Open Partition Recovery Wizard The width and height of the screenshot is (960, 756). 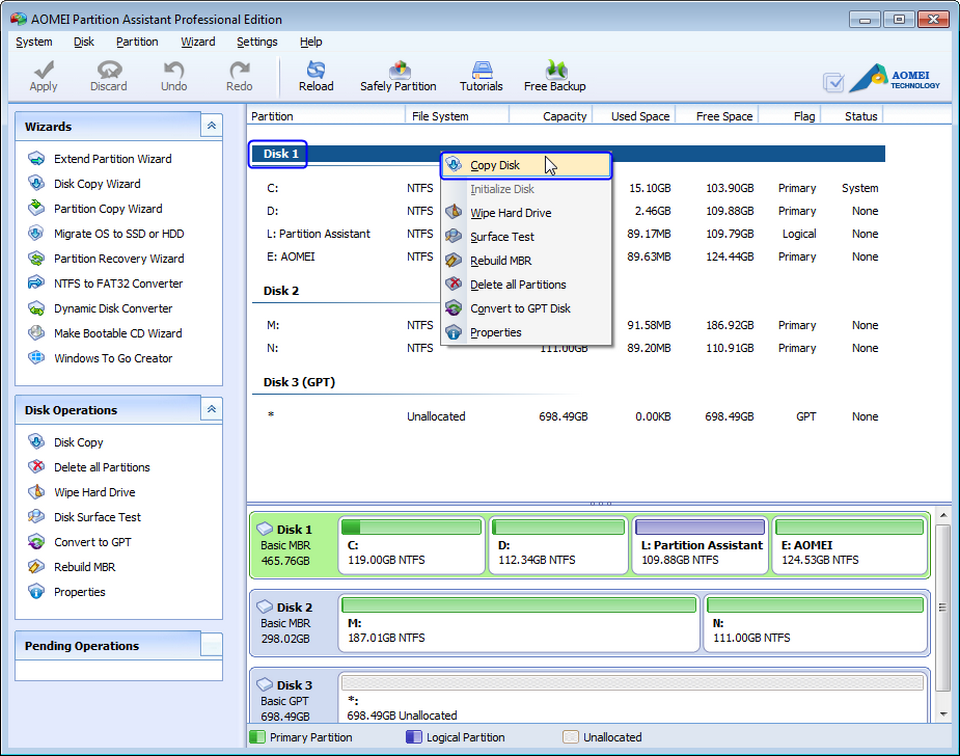coord(107,258)
